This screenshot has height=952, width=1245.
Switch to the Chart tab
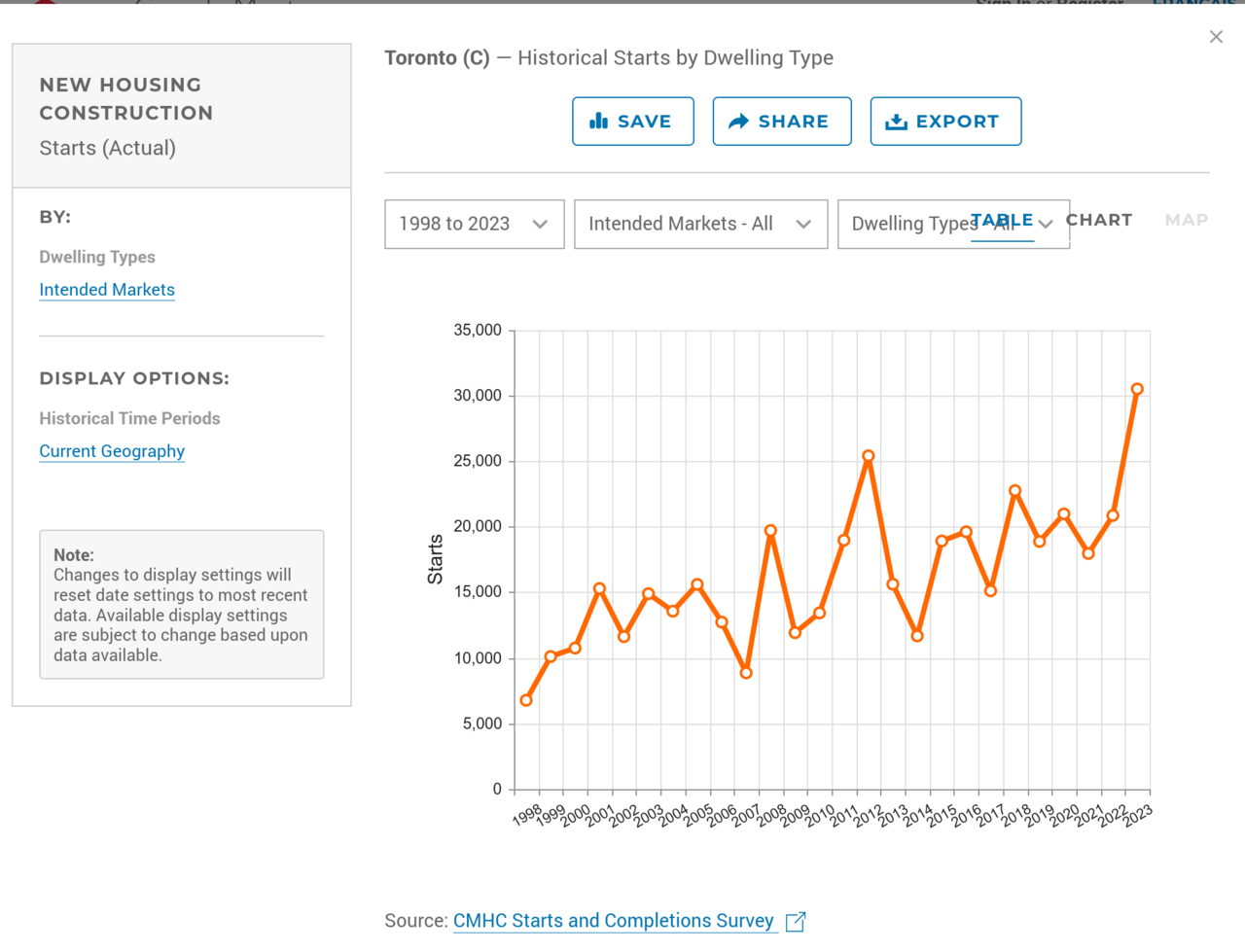coord(1099,221)
